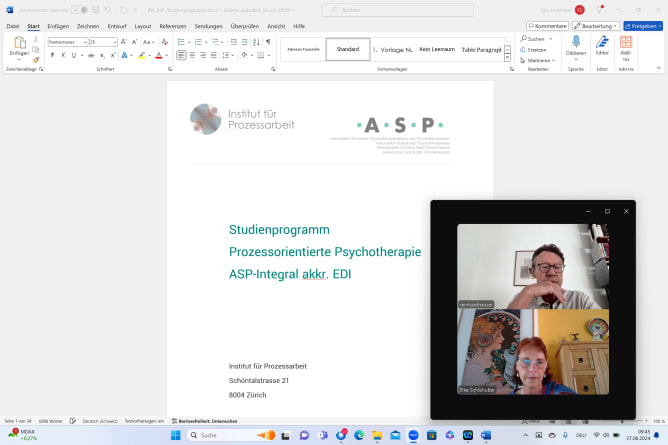Screen dimensions: 668x445
Task: Switch to the Einfügen tab
Action: [58, 26]
